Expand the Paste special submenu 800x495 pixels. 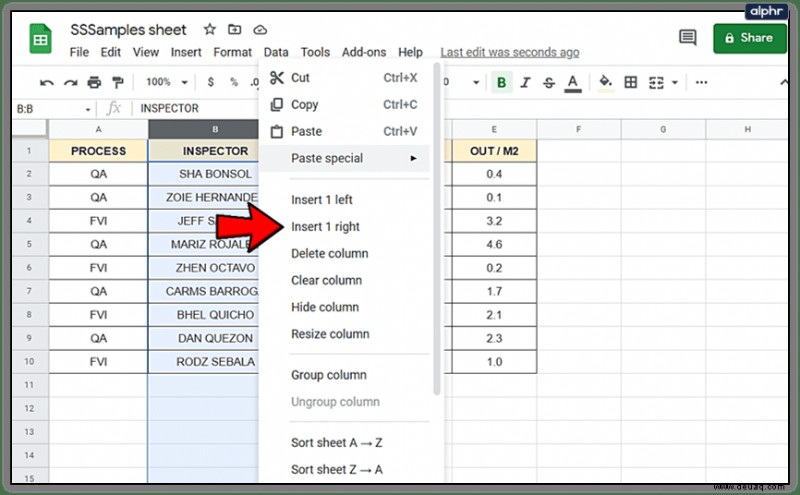344,158
